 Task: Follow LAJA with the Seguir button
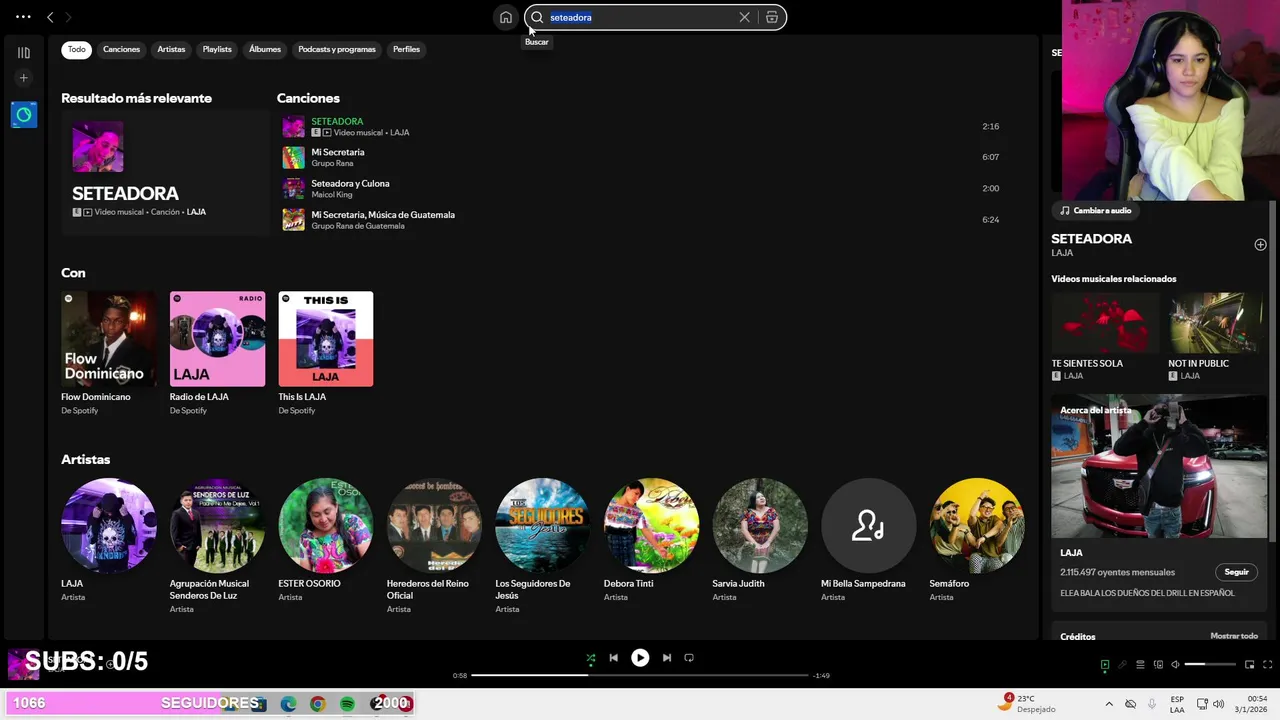[1237, 572]
